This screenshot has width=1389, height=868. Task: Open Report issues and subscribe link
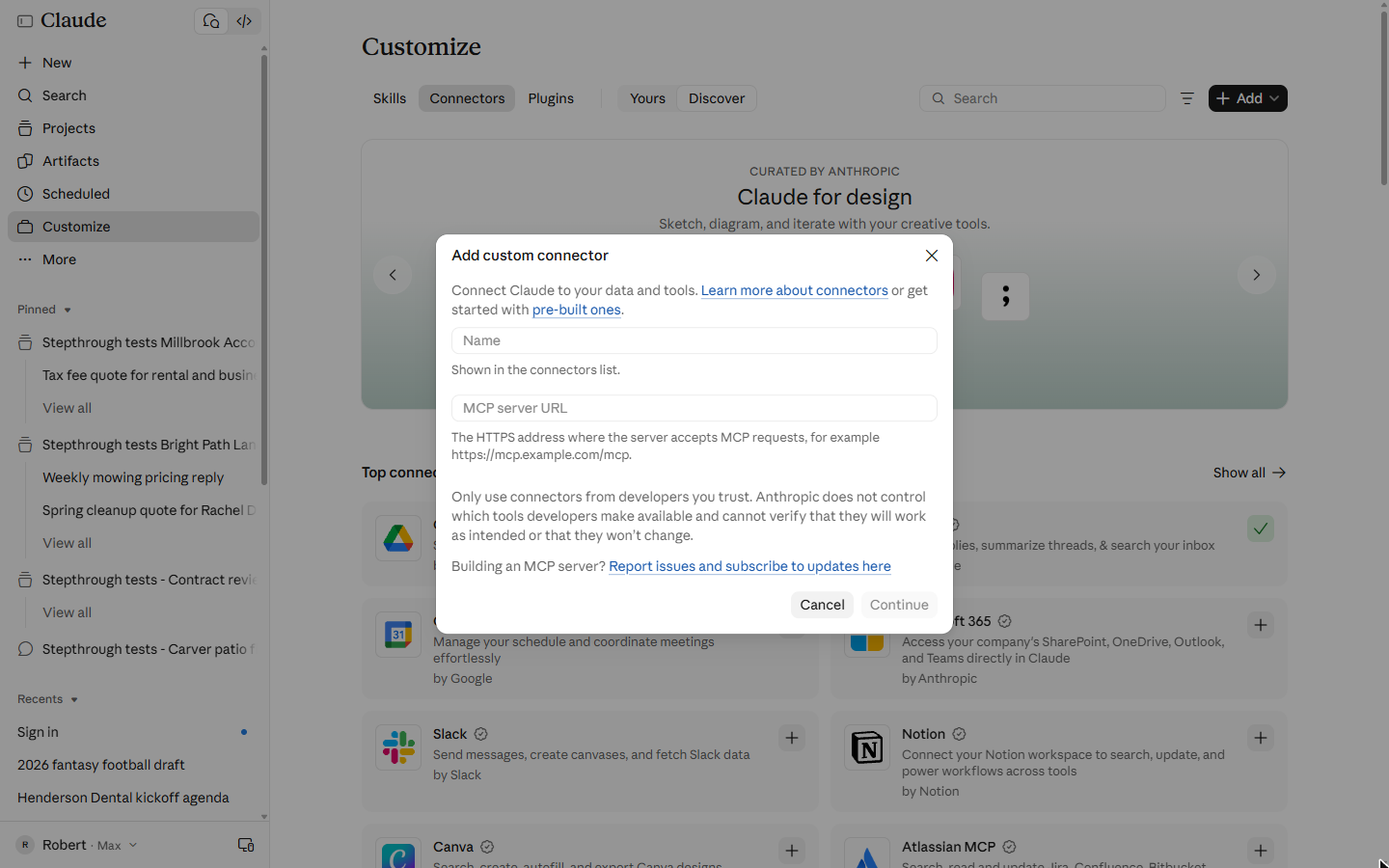pos(749,566)
